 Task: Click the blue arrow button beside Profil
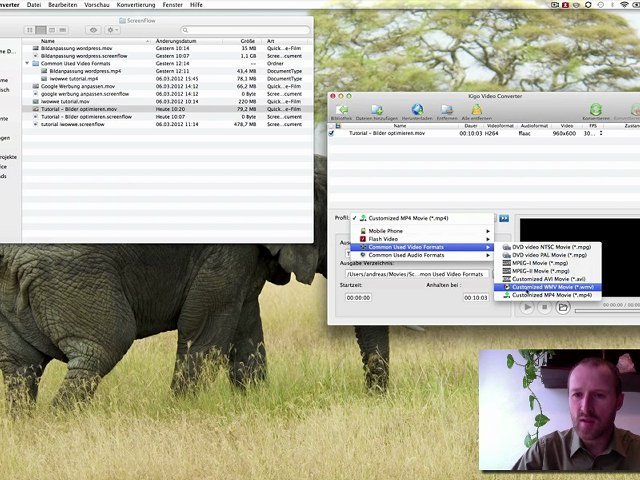tap(504, 218)
